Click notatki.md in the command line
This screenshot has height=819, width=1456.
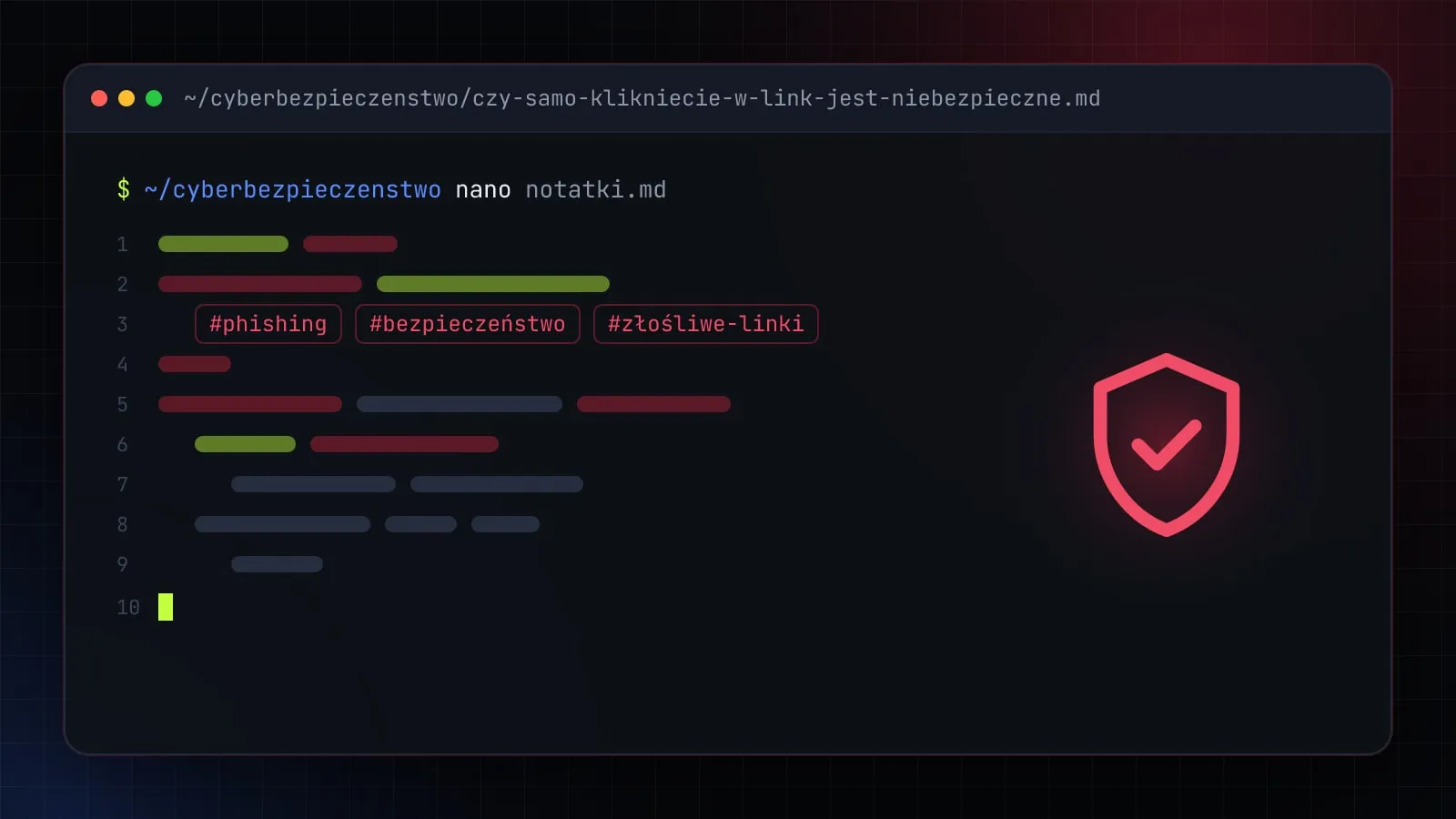pos(596,189)
